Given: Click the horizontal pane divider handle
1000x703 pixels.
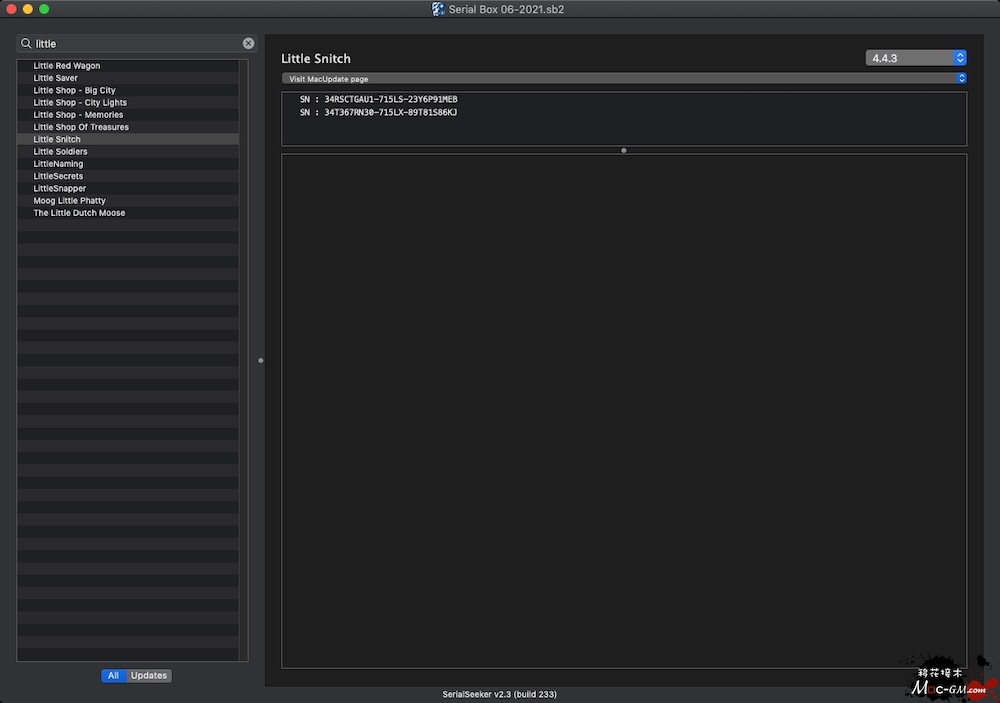Looking at the screenshot, I should (624, 151).
